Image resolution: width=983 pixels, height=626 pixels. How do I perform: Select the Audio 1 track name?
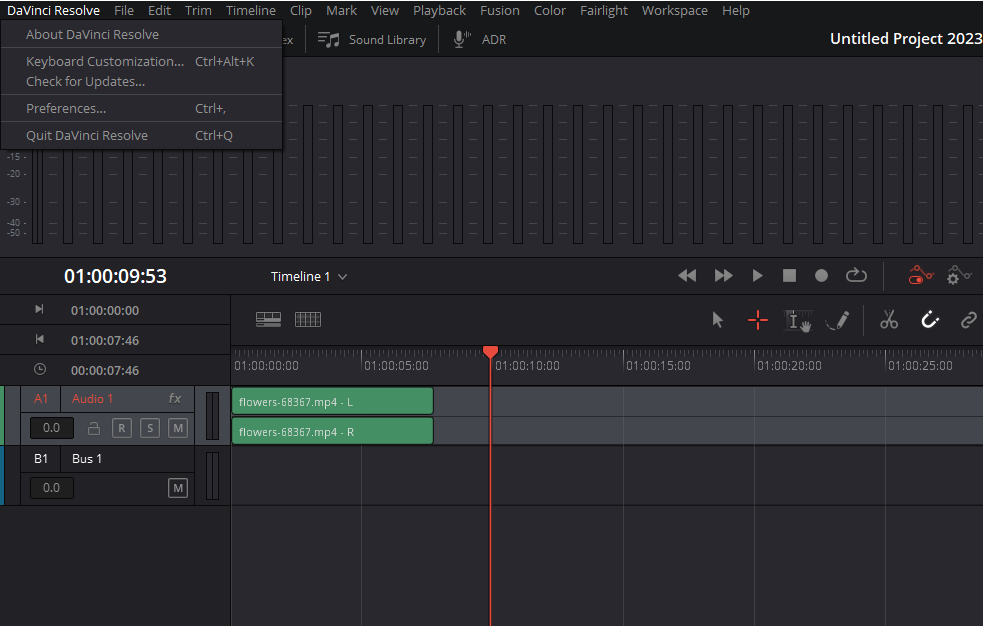click(x=92, y=399)
